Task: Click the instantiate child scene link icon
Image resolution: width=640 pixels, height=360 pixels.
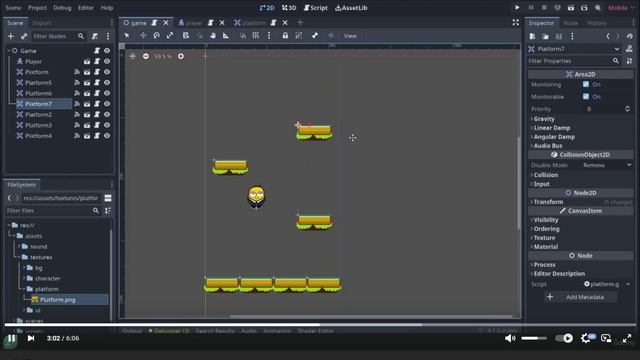Action: [x=24, y=36]
